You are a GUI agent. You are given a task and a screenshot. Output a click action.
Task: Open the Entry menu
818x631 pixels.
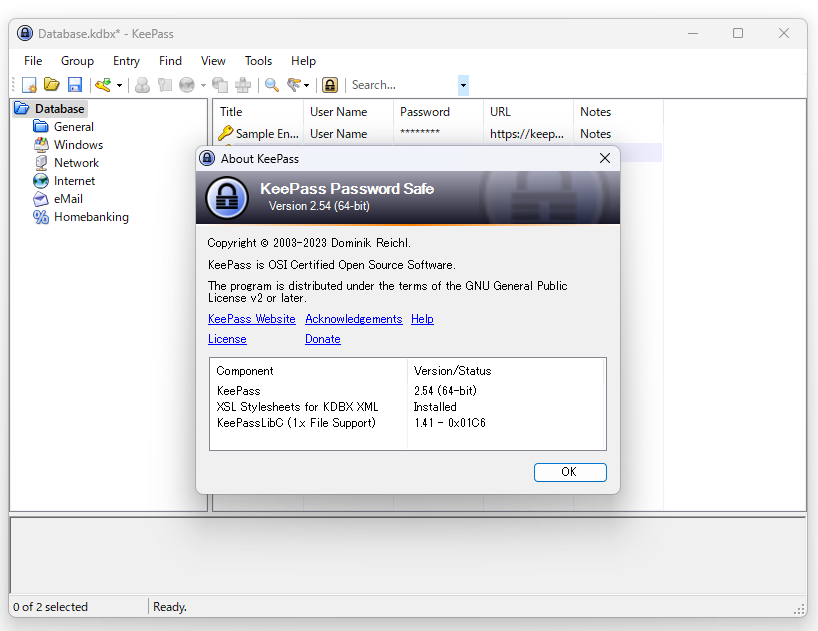coord(125,60)
